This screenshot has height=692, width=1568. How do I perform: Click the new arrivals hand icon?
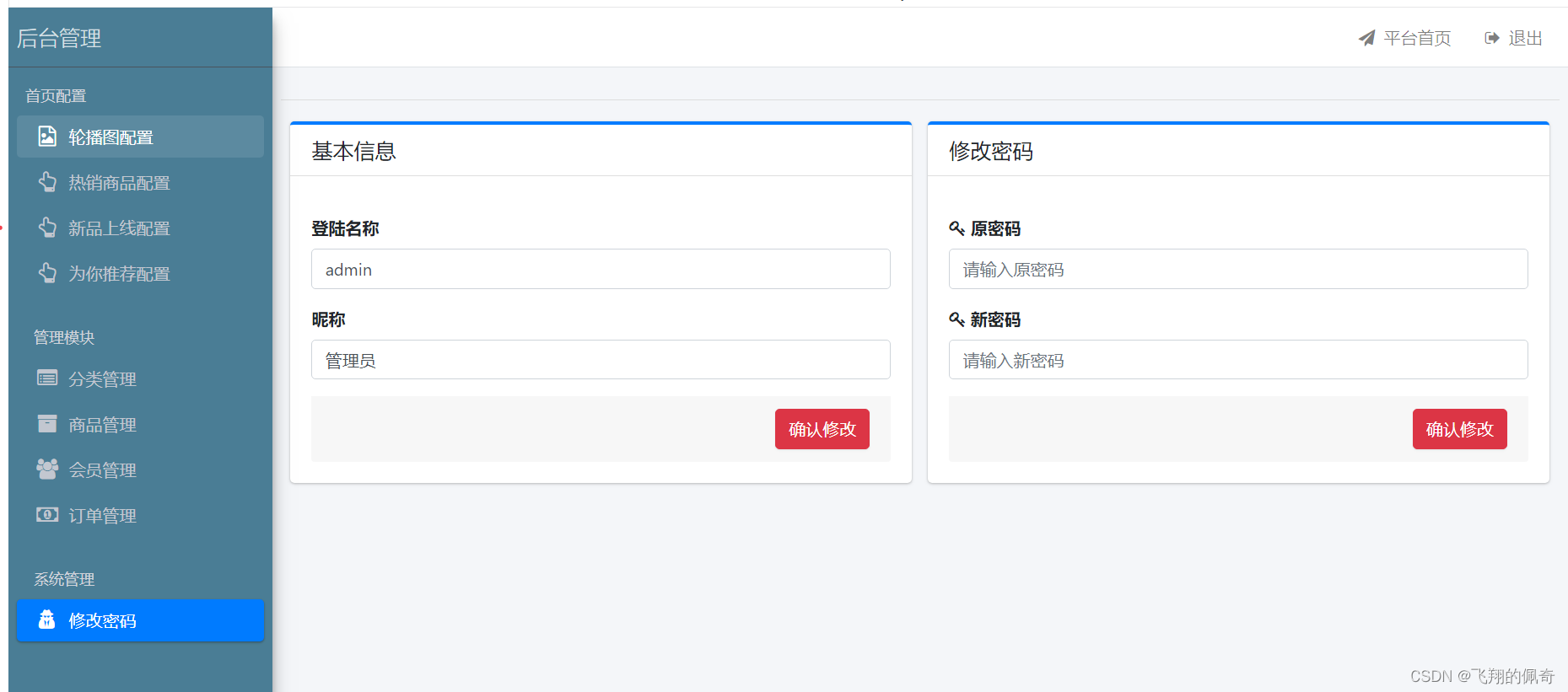click(47, 228)
